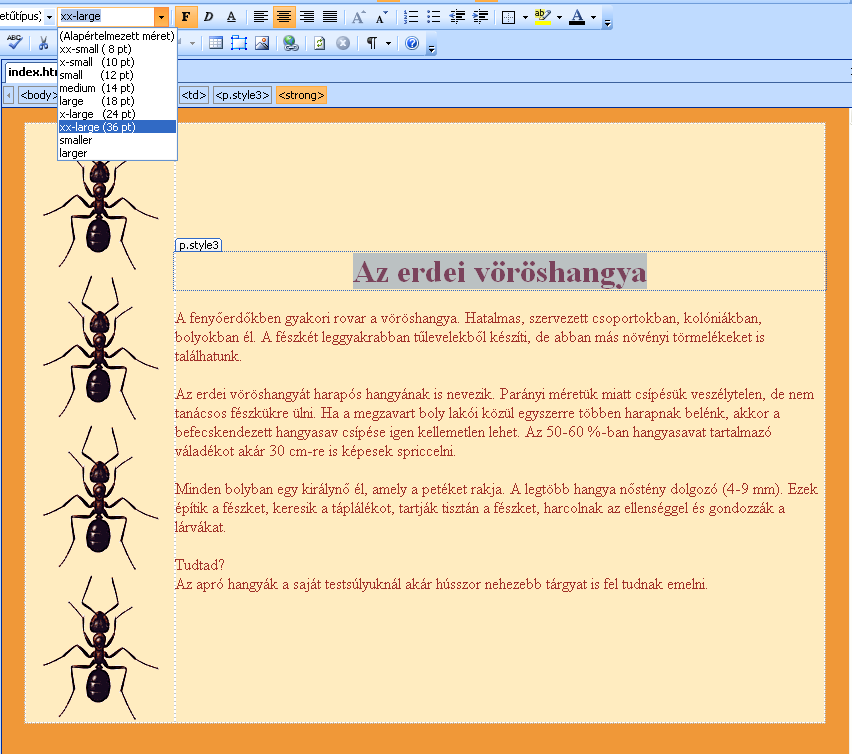Screen dimensions: 852x754
Task: Insert hyperlink globe icon
Action: pyautogui.click(x=291, y=43)
